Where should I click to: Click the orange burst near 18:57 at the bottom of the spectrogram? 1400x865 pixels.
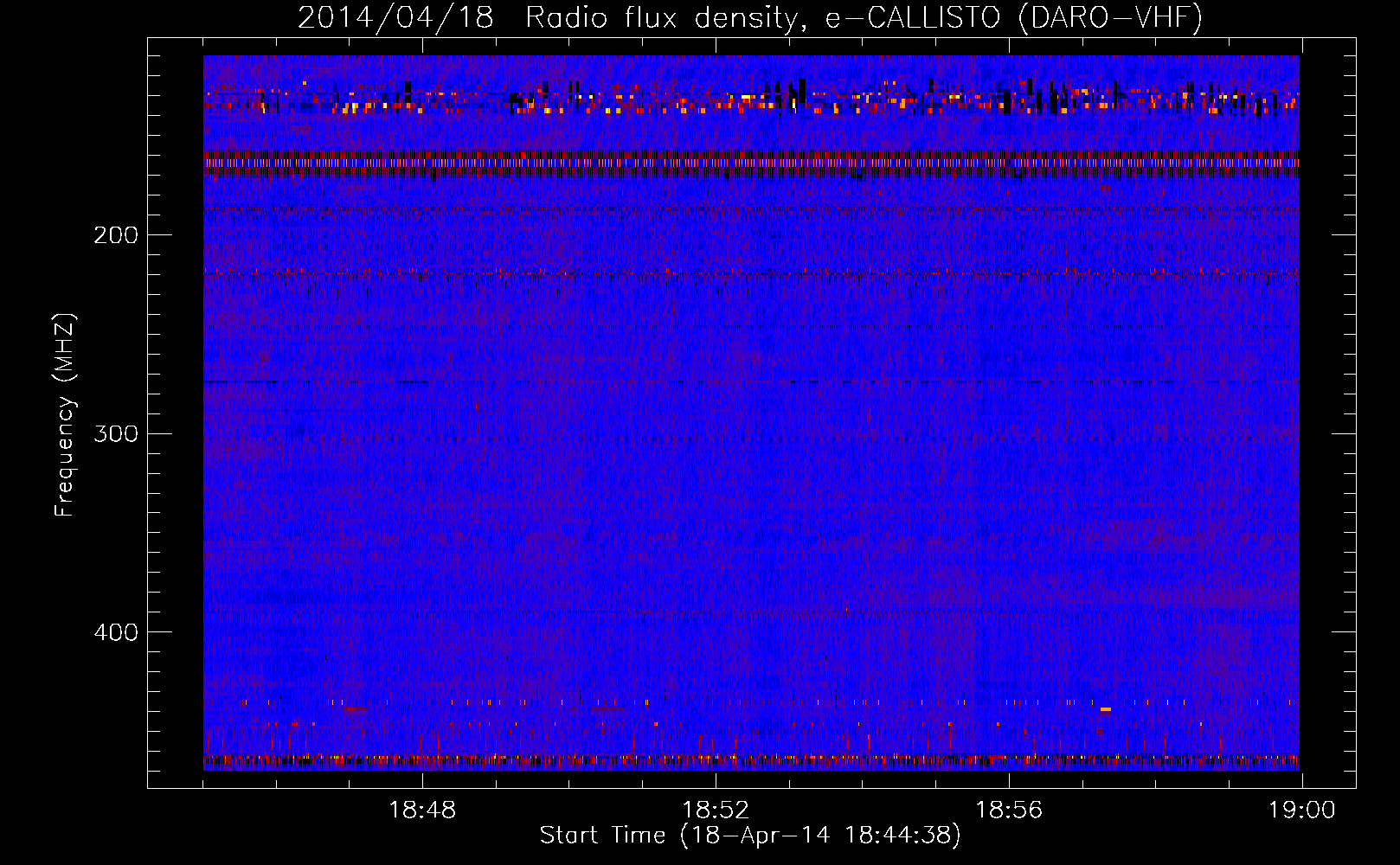1105,709
